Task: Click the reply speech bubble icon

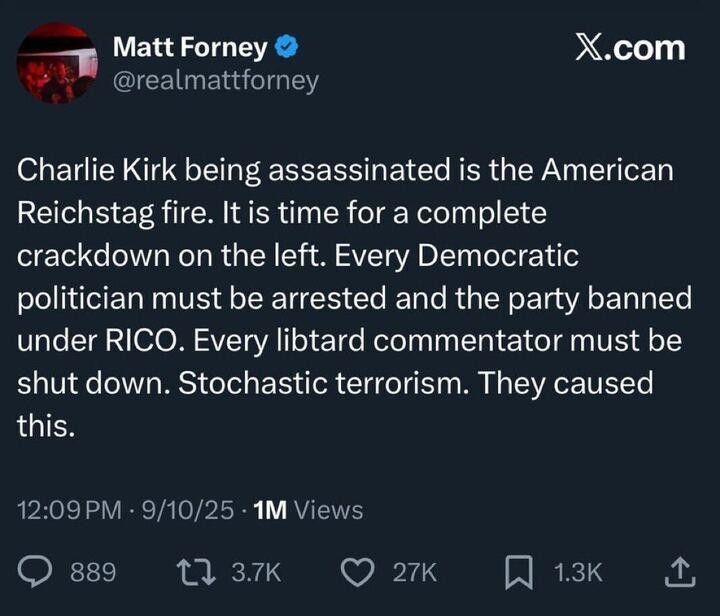Action: [36, 571]
